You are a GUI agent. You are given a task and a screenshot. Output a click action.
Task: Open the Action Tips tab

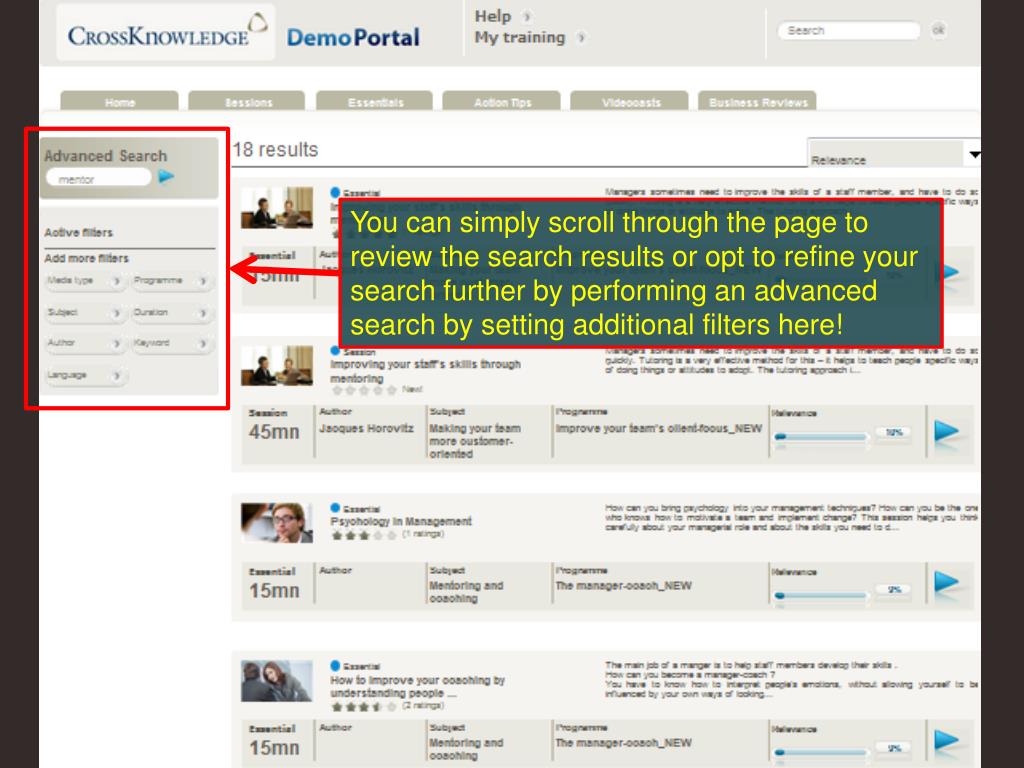coord(502,102)
